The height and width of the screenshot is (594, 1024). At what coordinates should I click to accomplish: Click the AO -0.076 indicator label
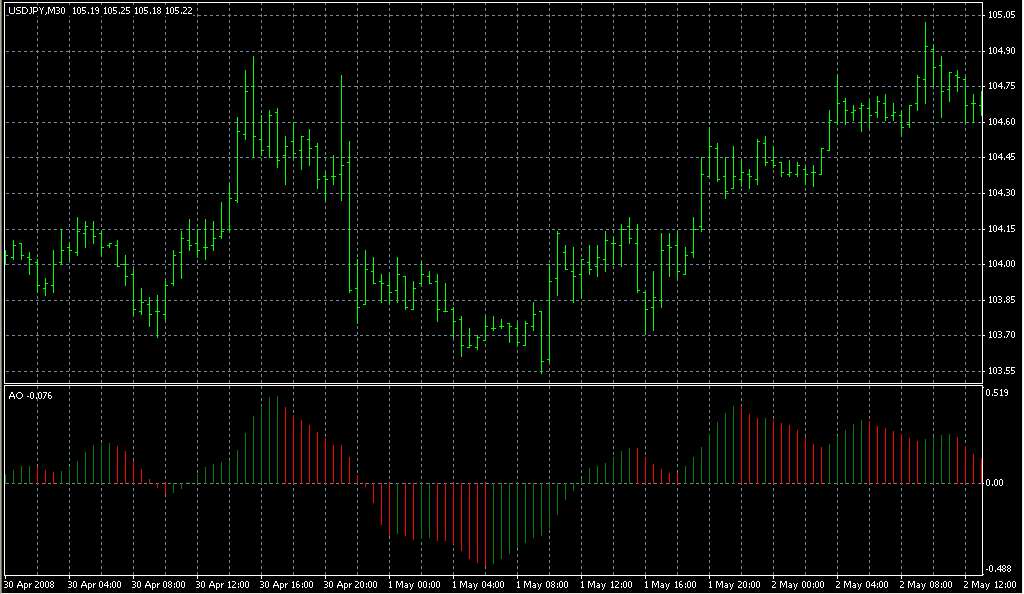30,396
